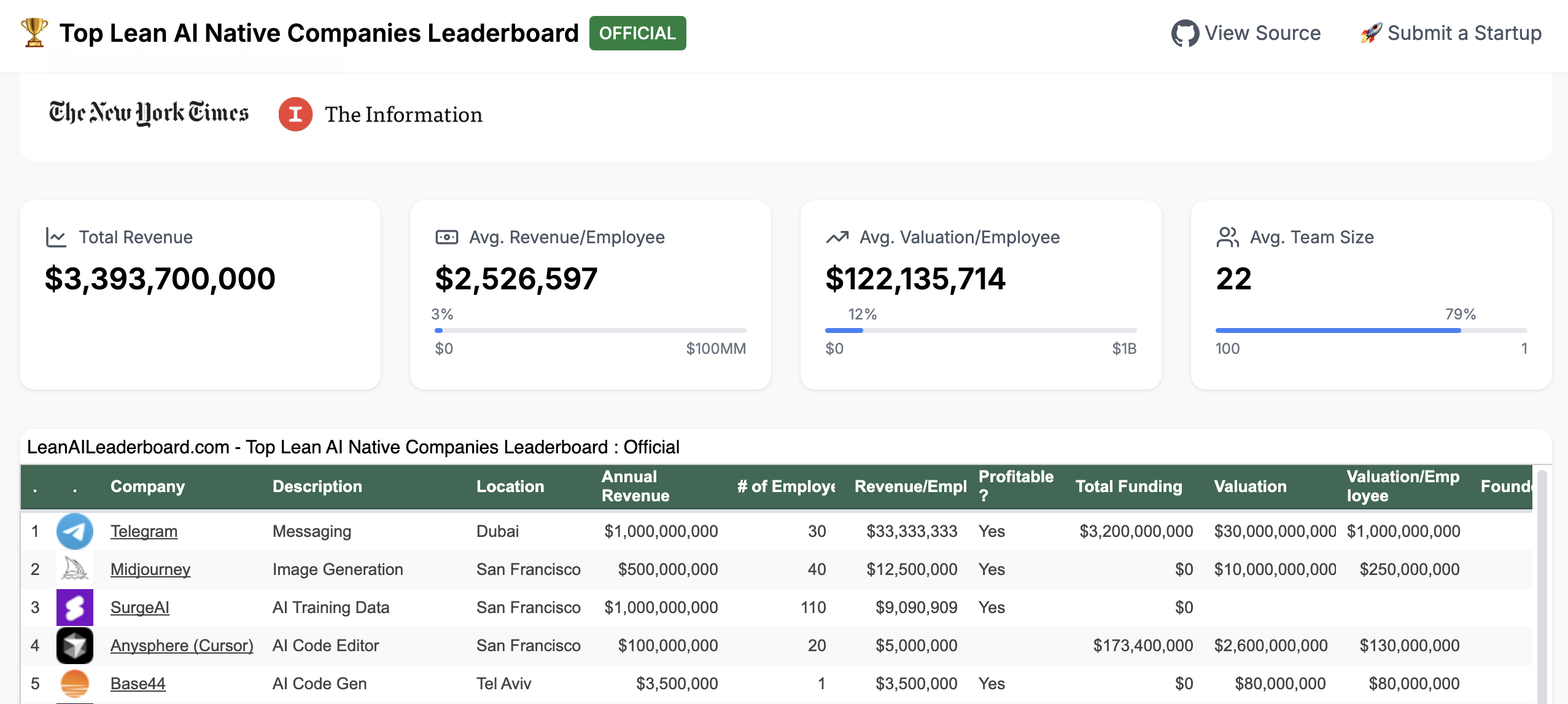The width and height of the screenshot is (1568, 704).
Task: Click the Midjourney sailboat logo
Action: pos(74,569)
